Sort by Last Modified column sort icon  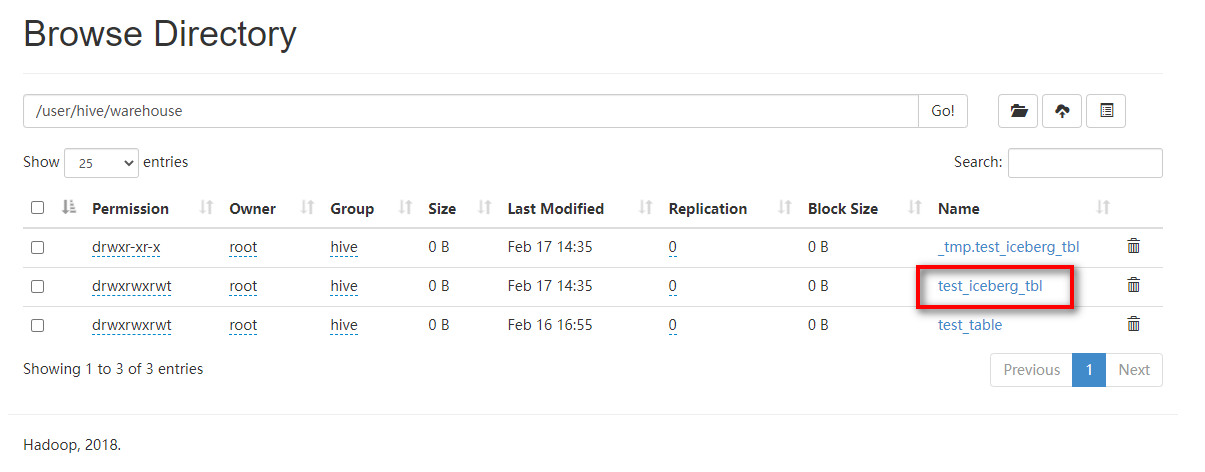[646, 208]
